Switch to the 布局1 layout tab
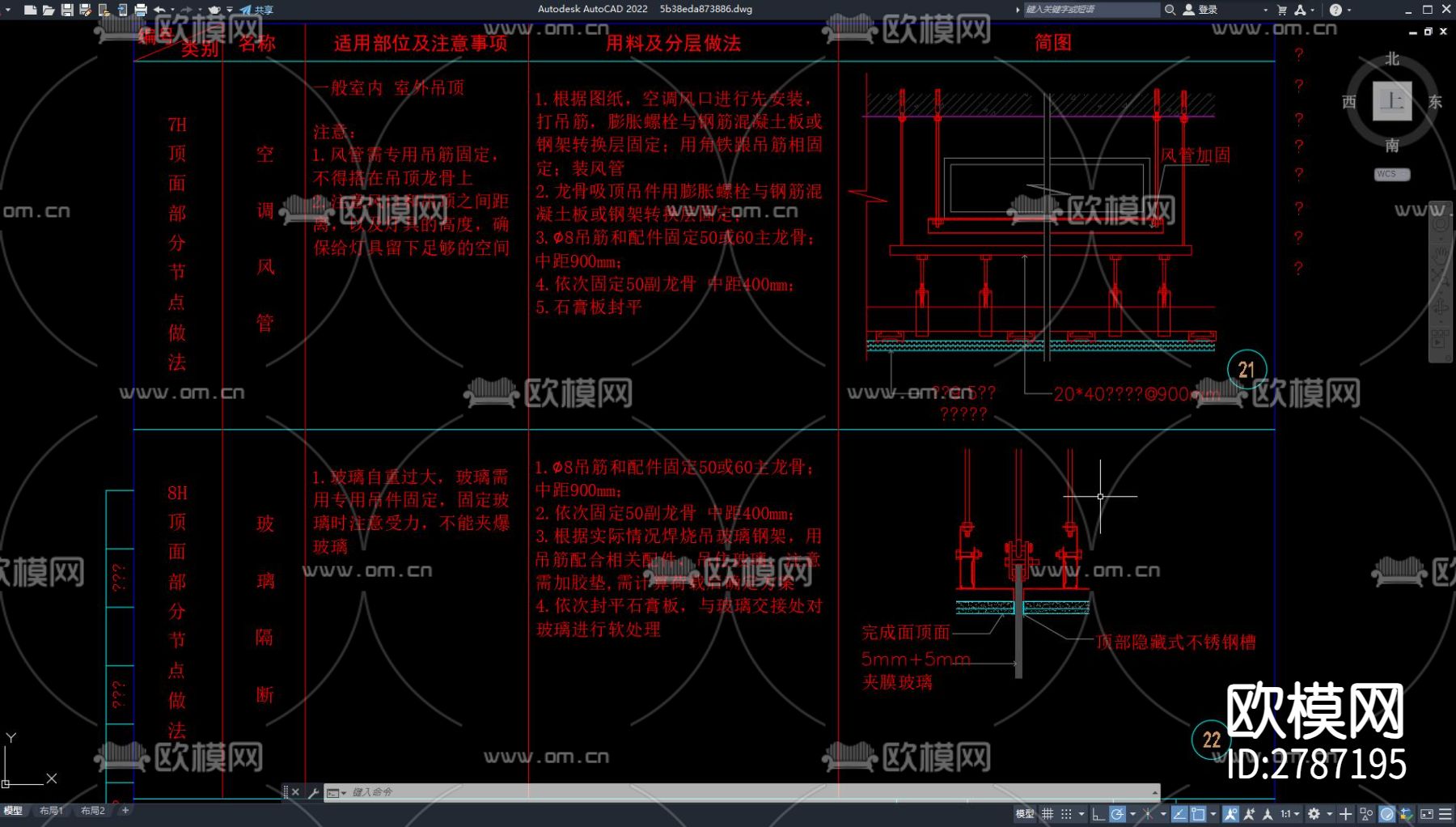The width and height of the screenshot is (1456, 827). 51,809
